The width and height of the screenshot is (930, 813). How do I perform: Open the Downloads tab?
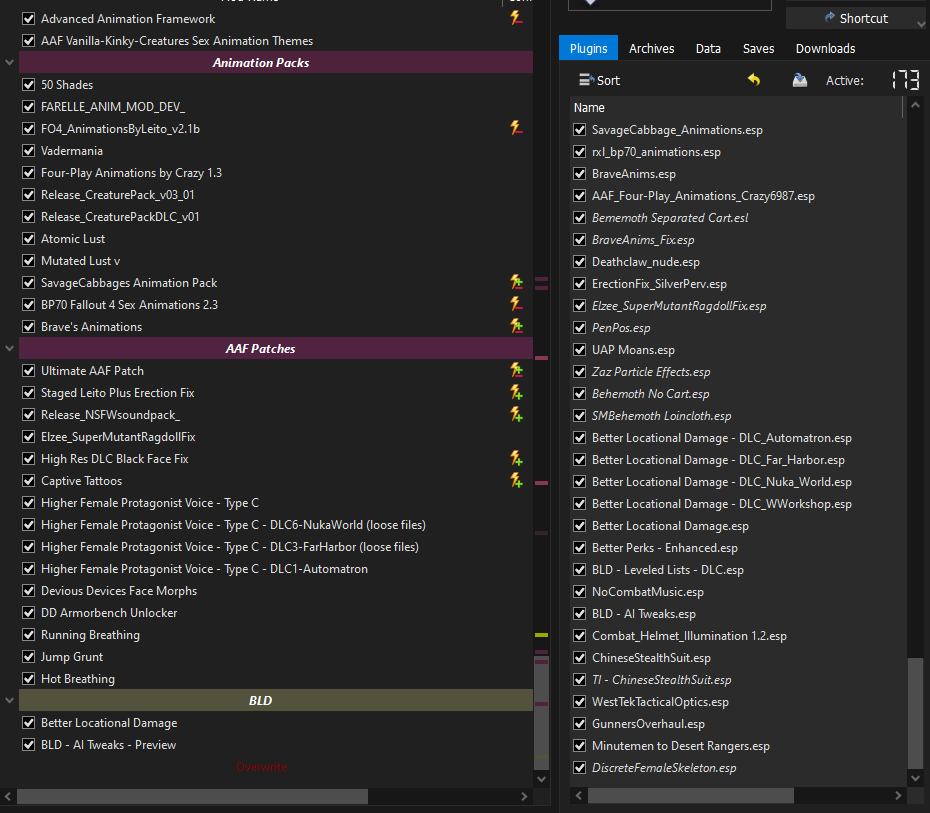click(x=825, y=48)
